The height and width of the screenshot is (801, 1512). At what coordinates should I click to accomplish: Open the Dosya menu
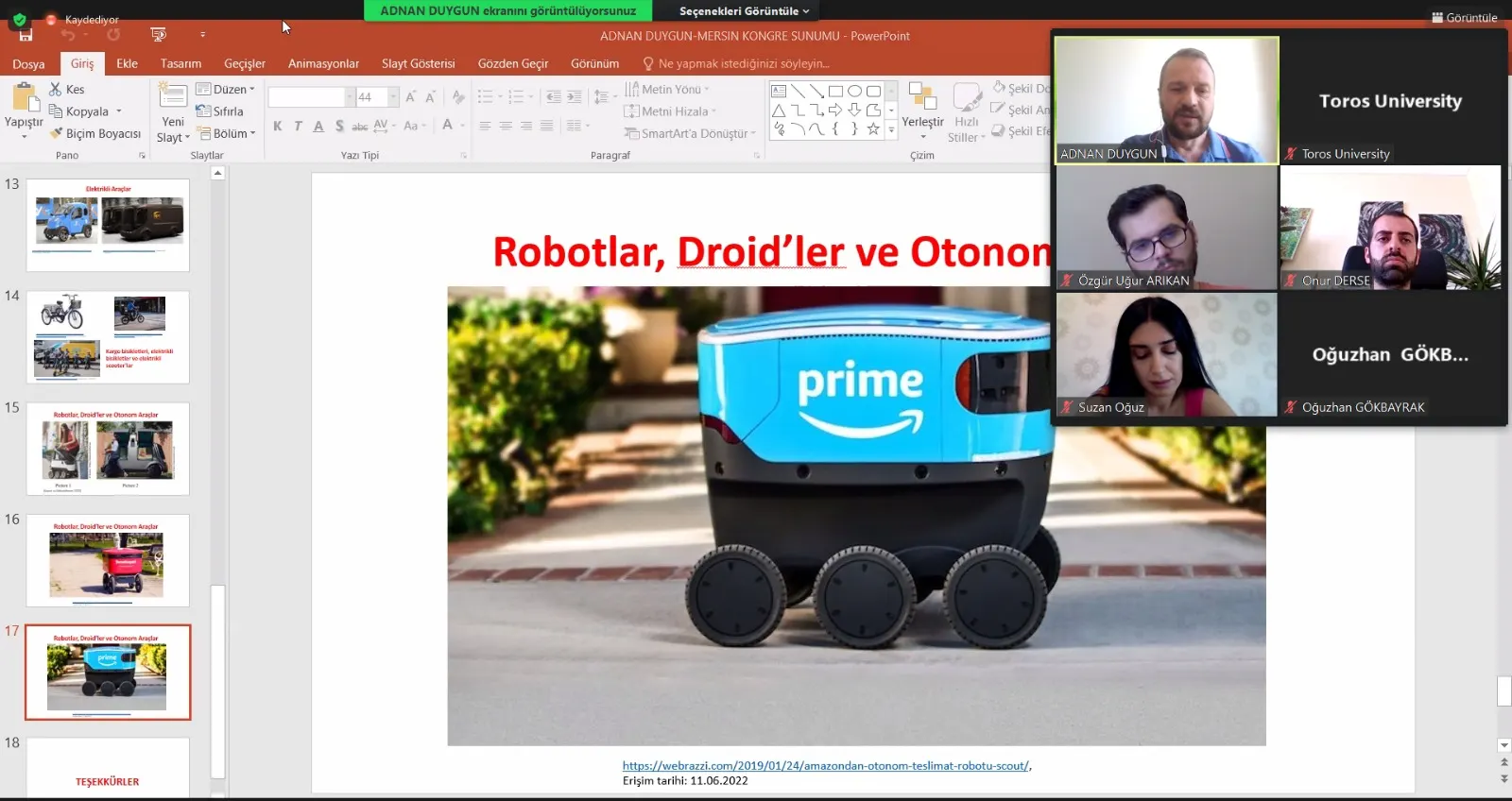(28, 63)
